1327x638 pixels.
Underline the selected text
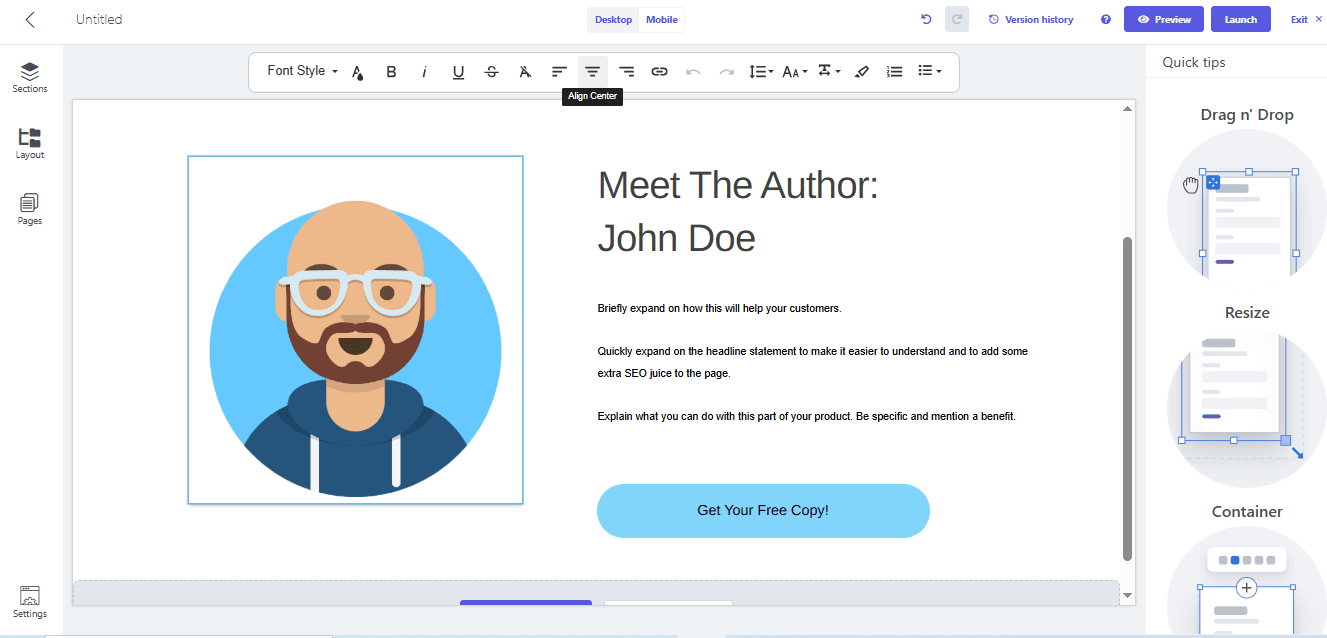pos(458,71)
